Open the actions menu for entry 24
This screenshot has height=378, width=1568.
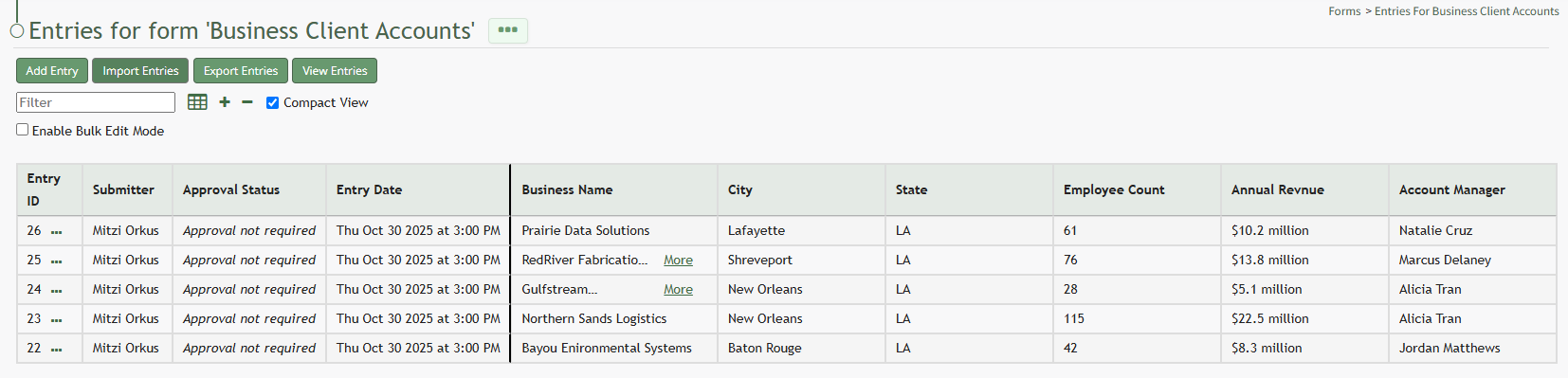[57, 291]
